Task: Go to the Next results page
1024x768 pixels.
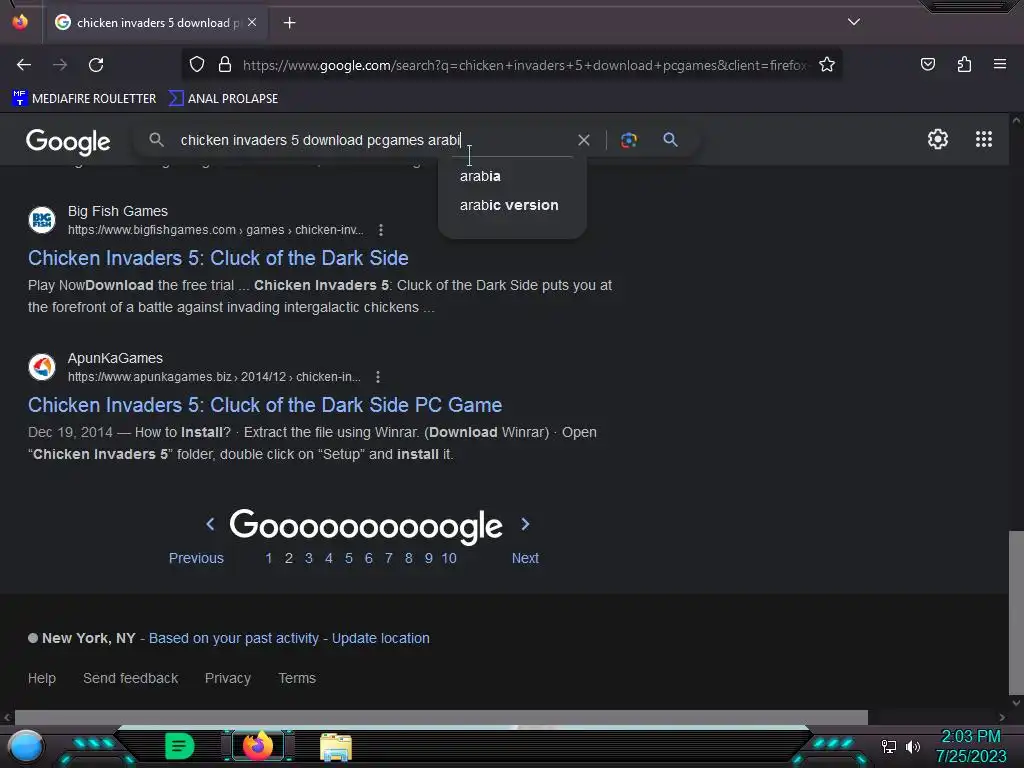Action: click(x=525, y=558)
